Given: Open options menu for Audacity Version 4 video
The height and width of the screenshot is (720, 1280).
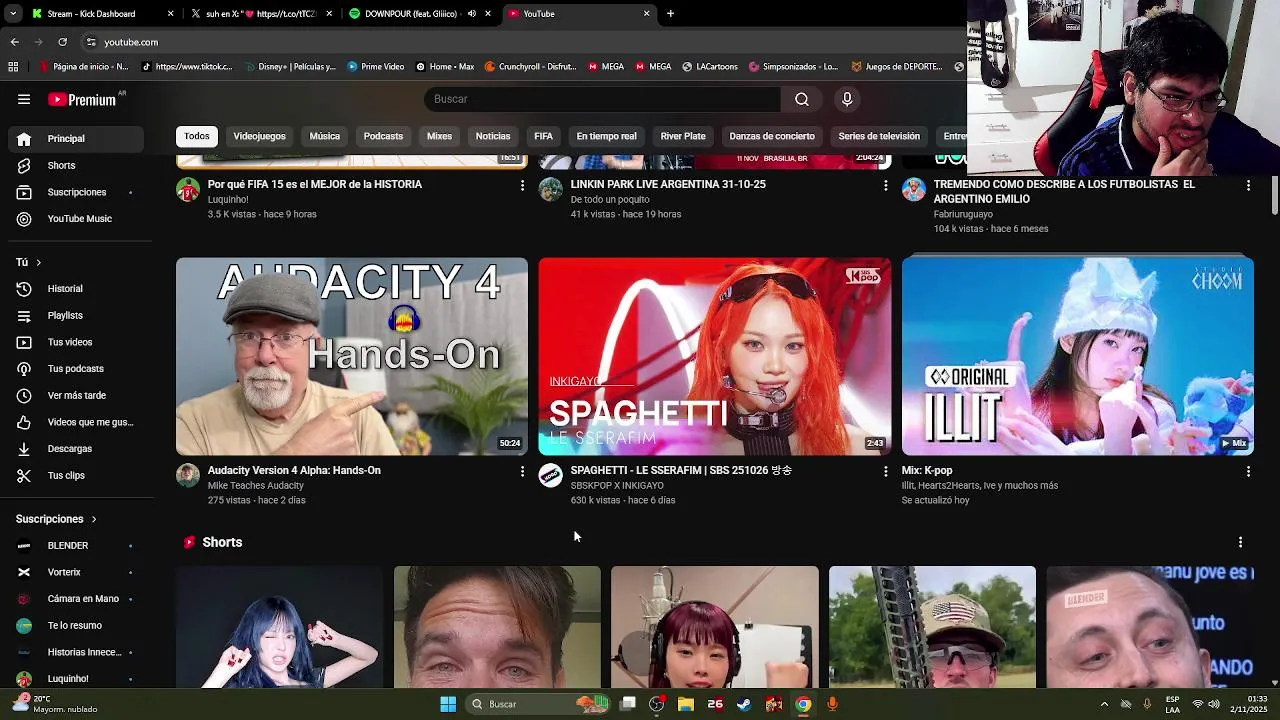Looking at the screenshot, I should pos(522,471).
